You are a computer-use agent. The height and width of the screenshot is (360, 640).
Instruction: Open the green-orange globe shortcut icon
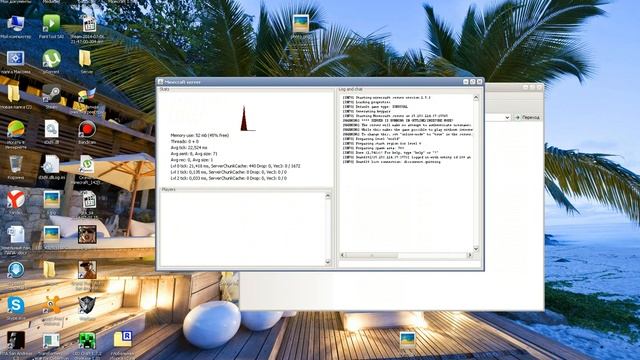coord(16,129)
